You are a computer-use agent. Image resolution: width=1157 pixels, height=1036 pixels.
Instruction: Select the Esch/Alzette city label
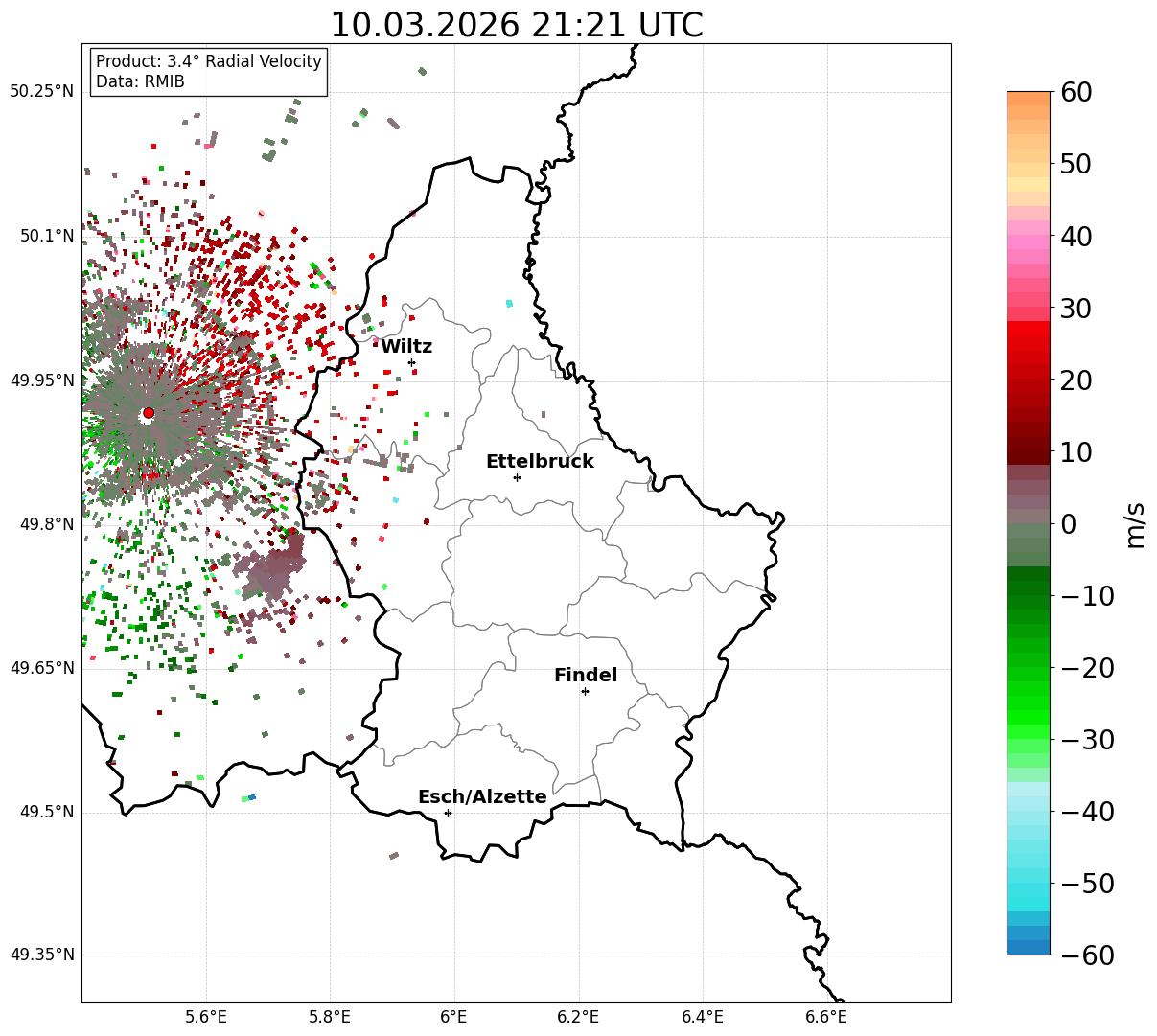tap(482, 797)
